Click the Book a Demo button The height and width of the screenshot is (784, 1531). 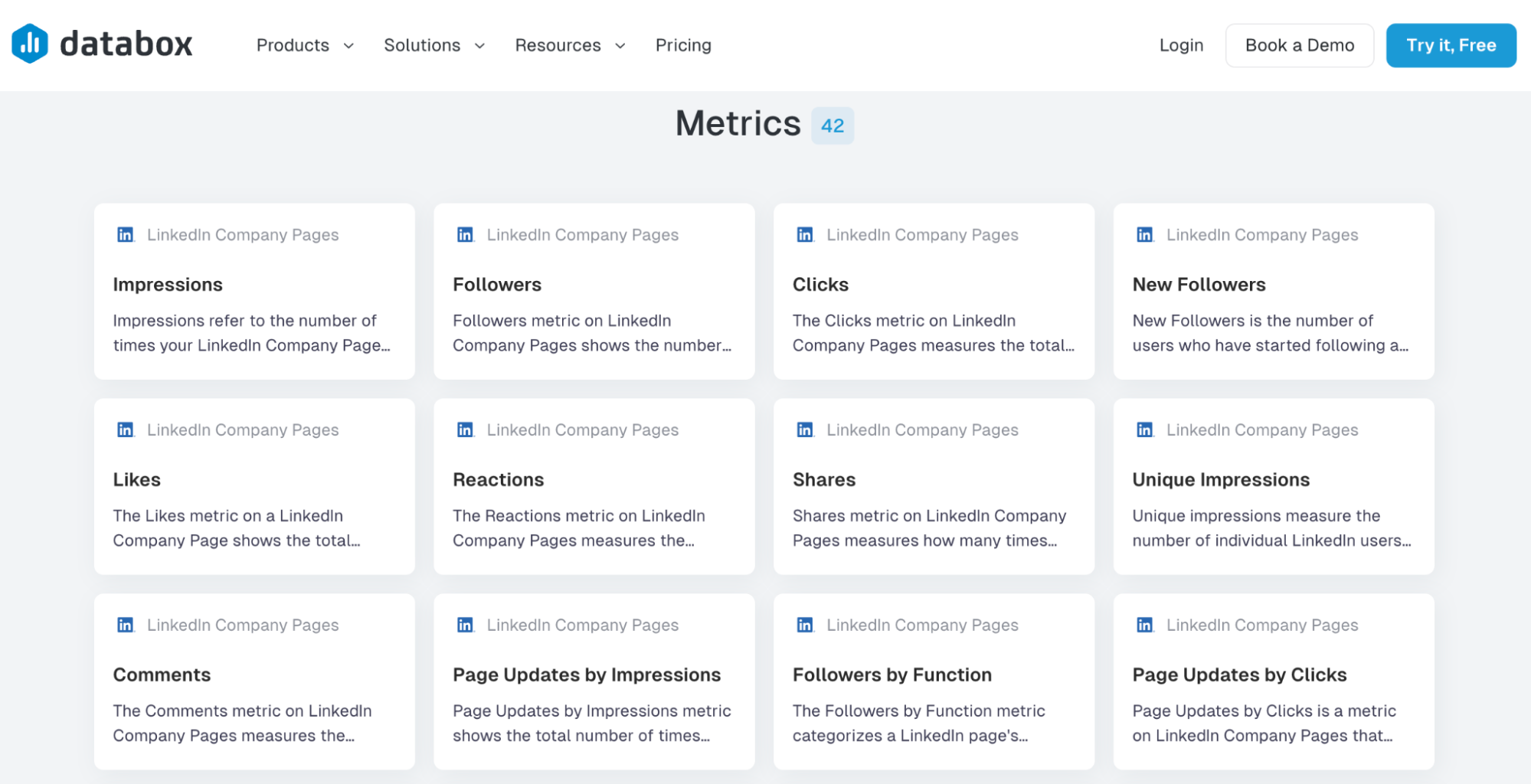pos(1299,45)
